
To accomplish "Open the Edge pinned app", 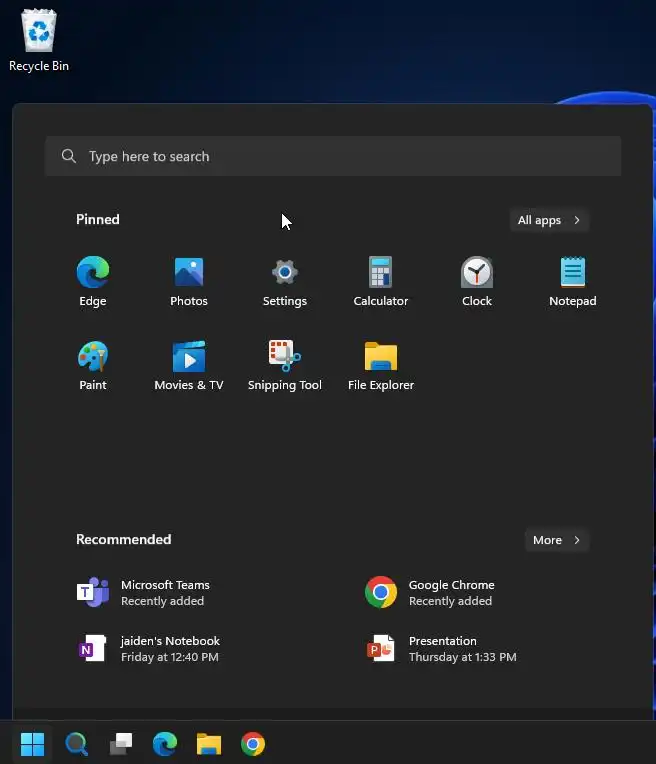I will coord(93,281).
